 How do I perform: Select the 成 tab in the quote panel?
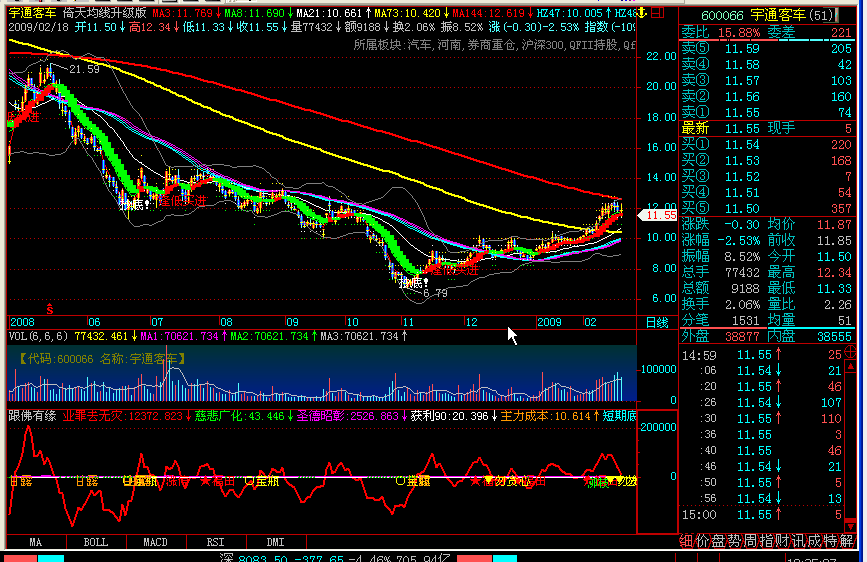tap(814, 541)
